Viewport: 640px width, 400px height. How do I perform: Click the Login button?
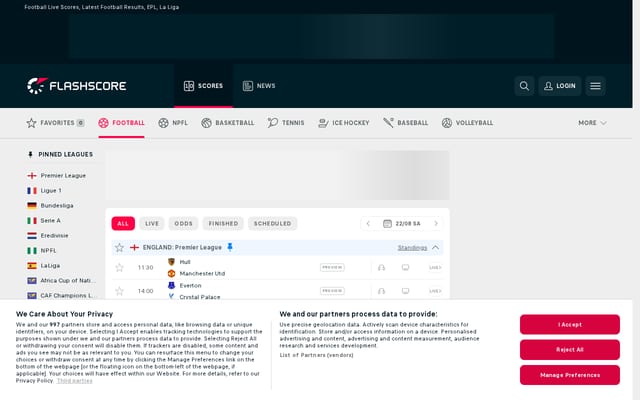(x=560, y=86)
